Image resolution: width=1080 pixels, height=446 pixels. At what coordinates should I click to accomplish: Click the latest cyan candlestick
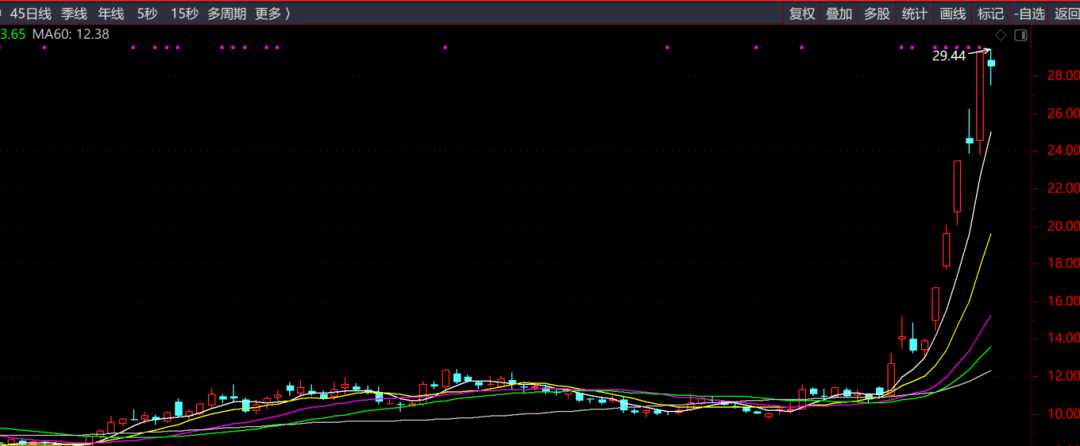991,63
